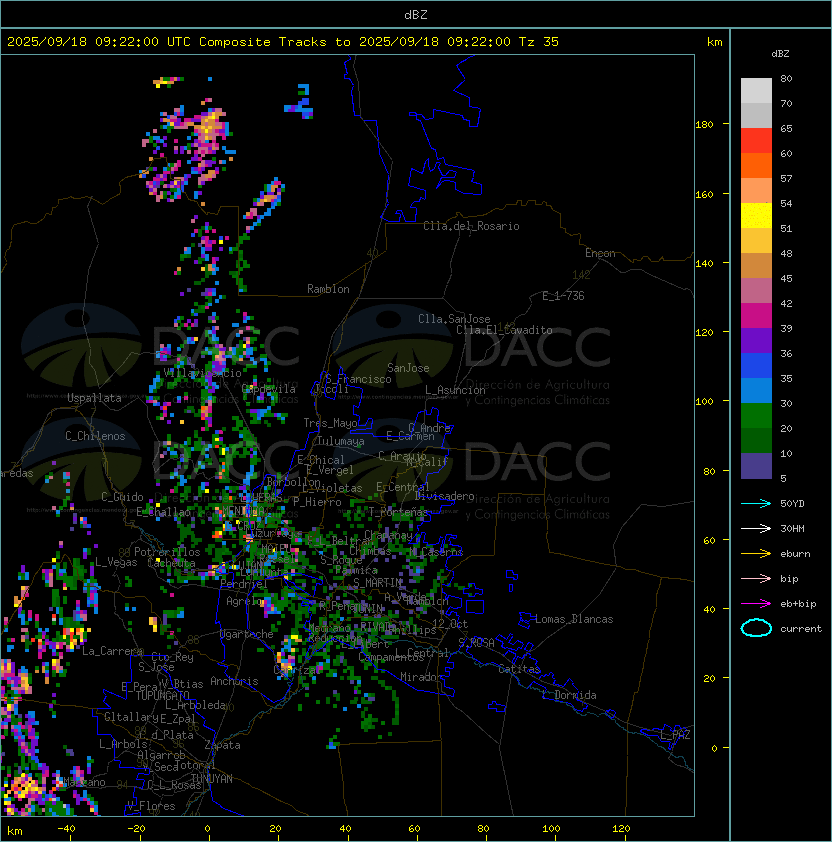Click the 'current' legend label

pos(801,628)
